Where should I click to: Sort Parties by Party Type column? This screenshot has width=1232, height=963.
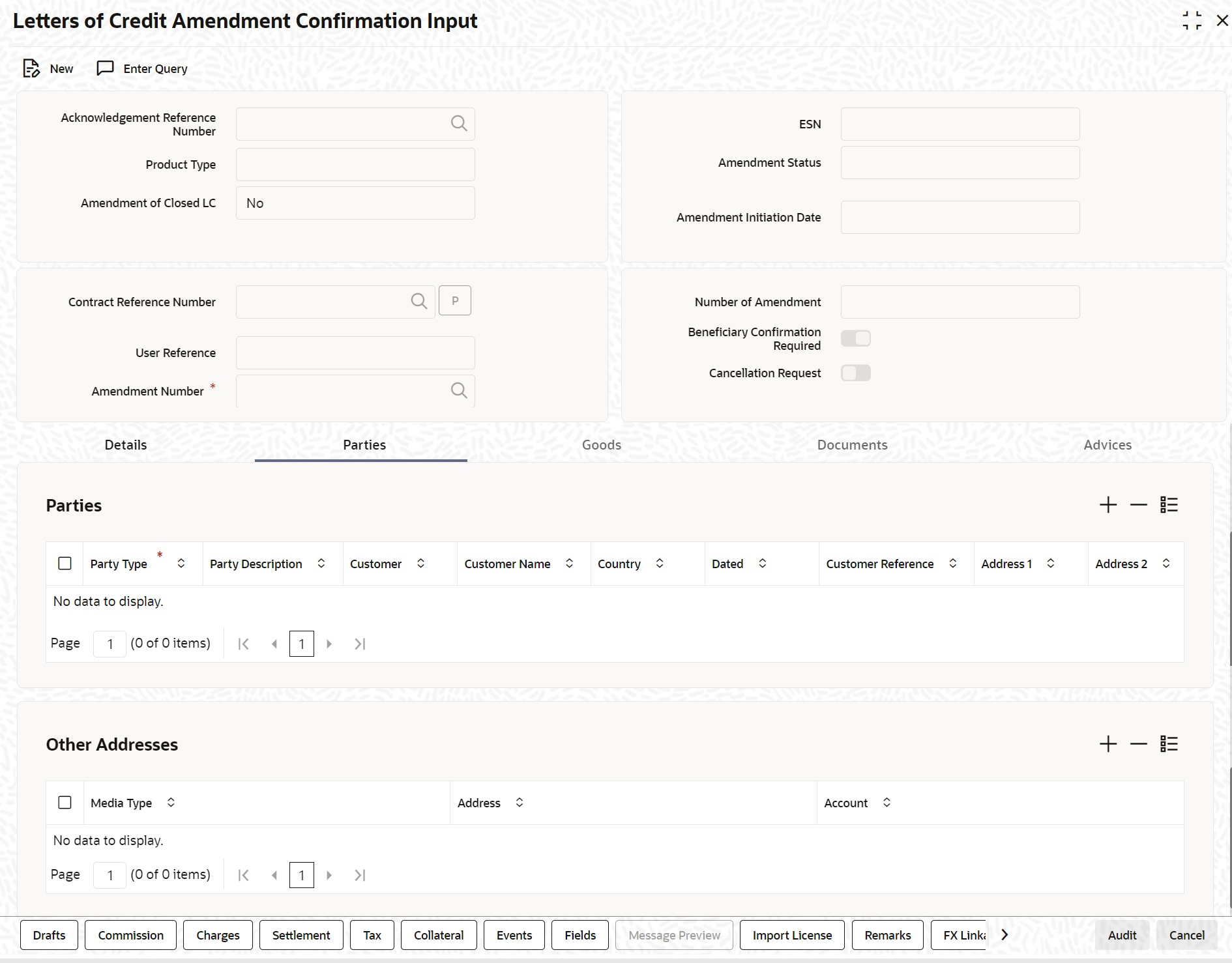point(181,564)
